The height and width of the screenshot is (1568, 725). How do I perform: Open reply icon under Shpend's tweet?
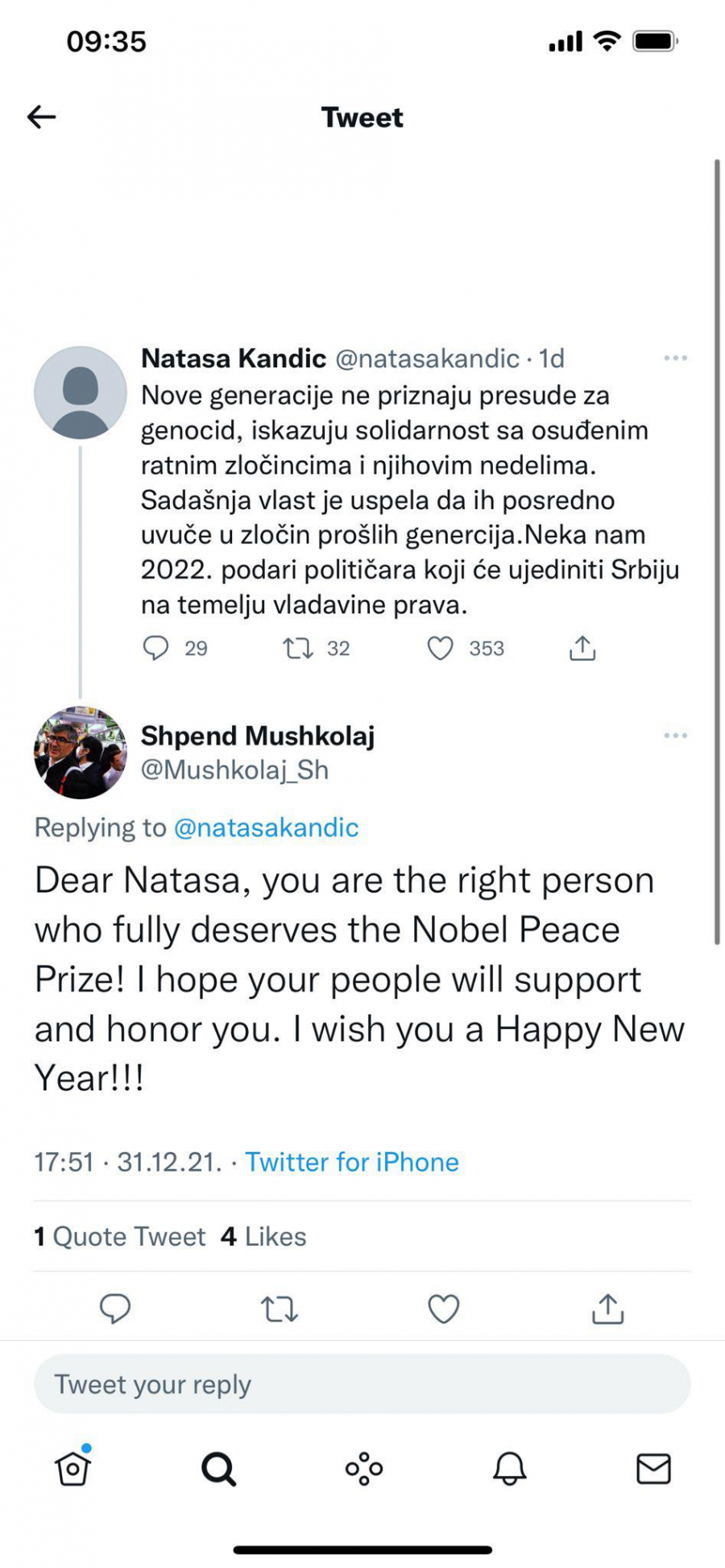(115, 1309)
